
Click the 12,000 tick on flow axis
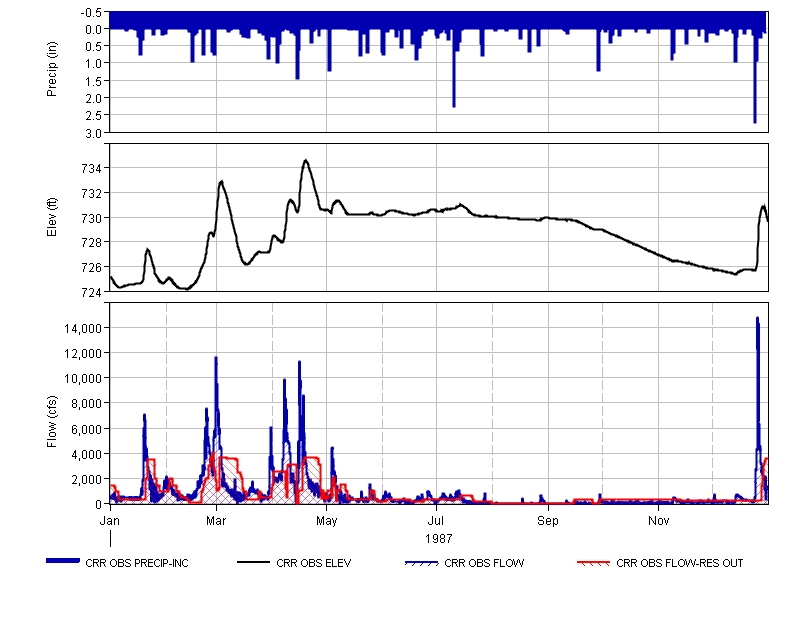pyautogui.click(x=83, y=354)
